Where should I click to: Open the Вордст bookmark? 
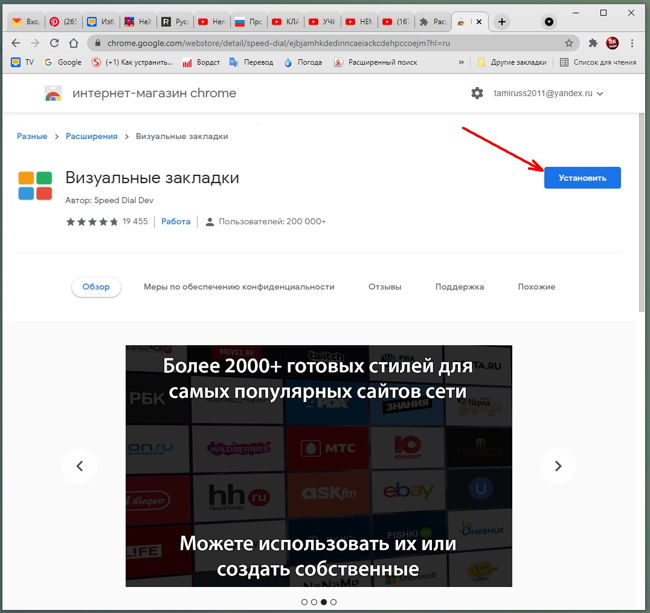(201, 63)
